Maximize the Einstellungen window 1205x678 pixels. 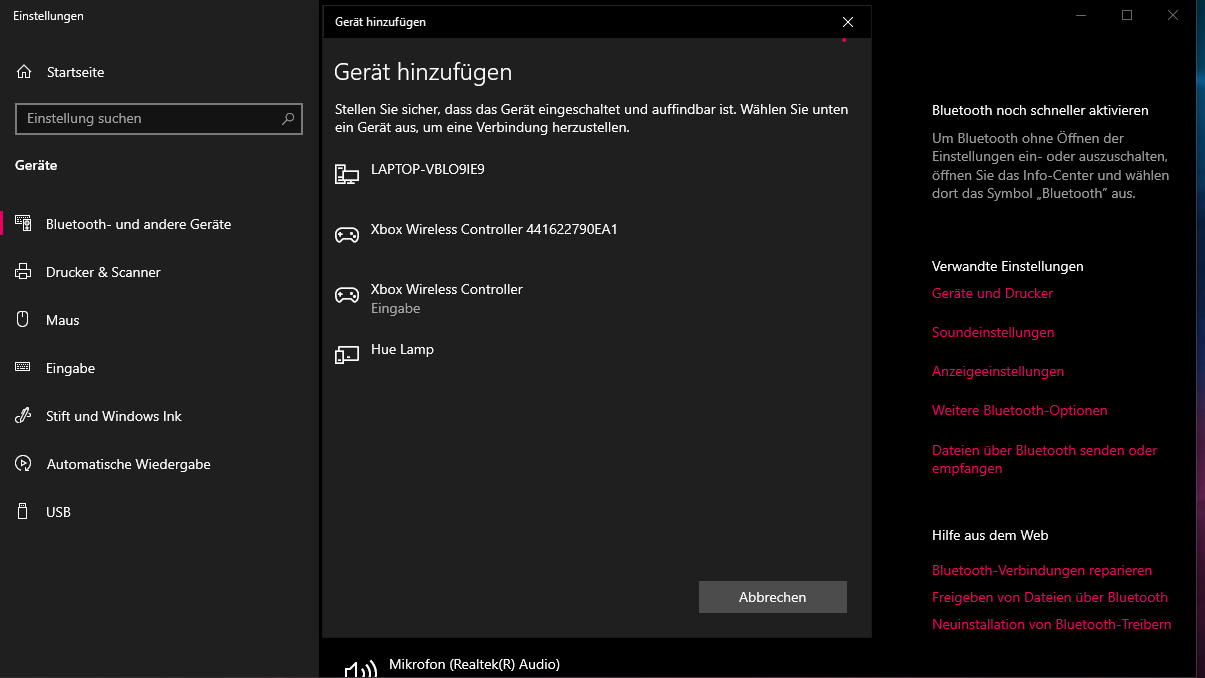1127,15
